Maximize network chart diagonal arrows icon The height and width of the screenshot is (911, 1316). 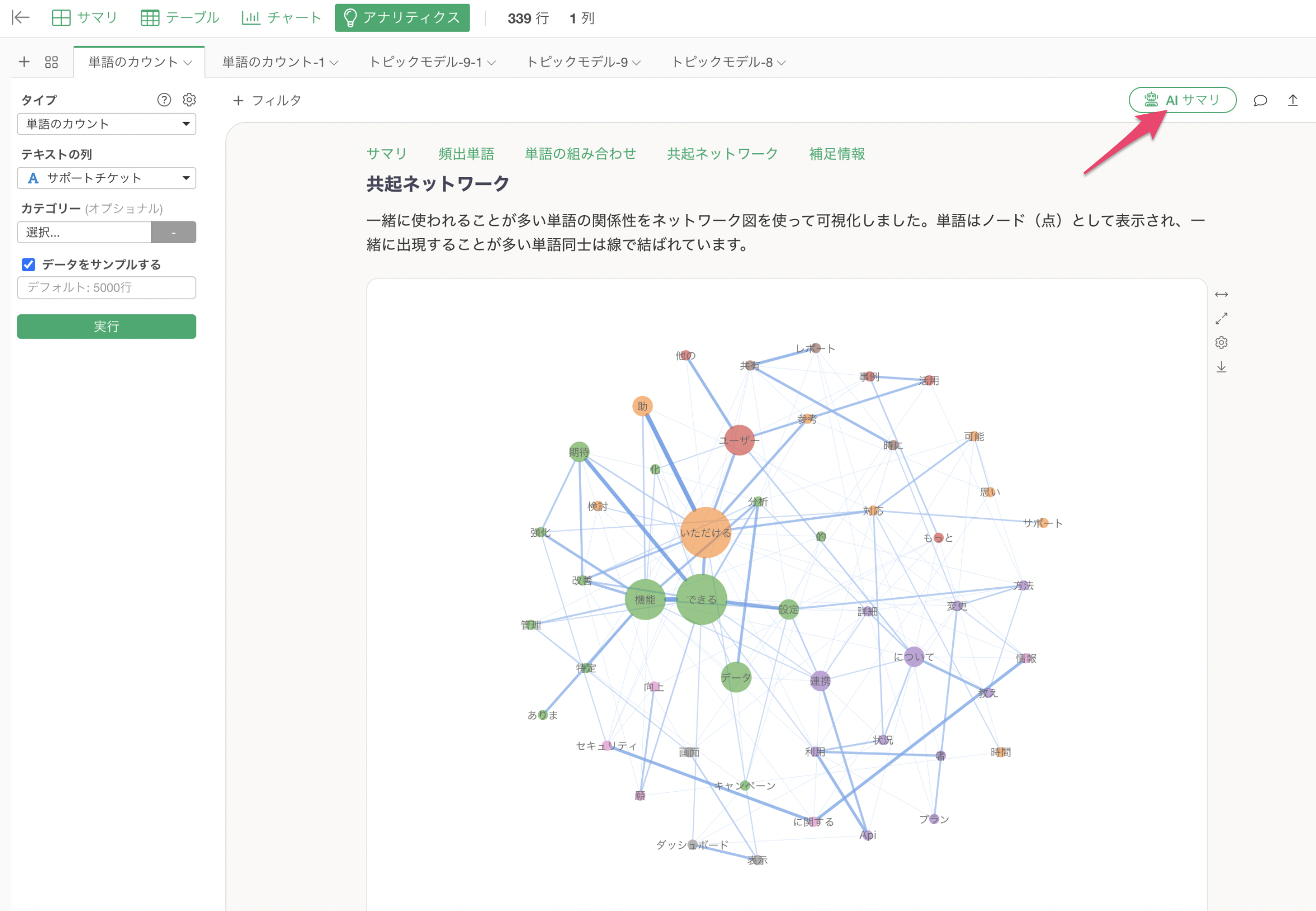click(1221, 318)
